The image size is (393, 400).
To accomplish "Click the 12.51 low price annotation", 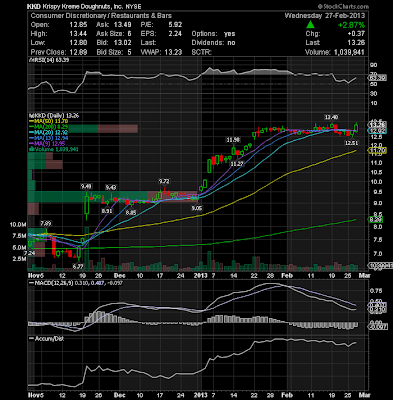I will point(352,143).
